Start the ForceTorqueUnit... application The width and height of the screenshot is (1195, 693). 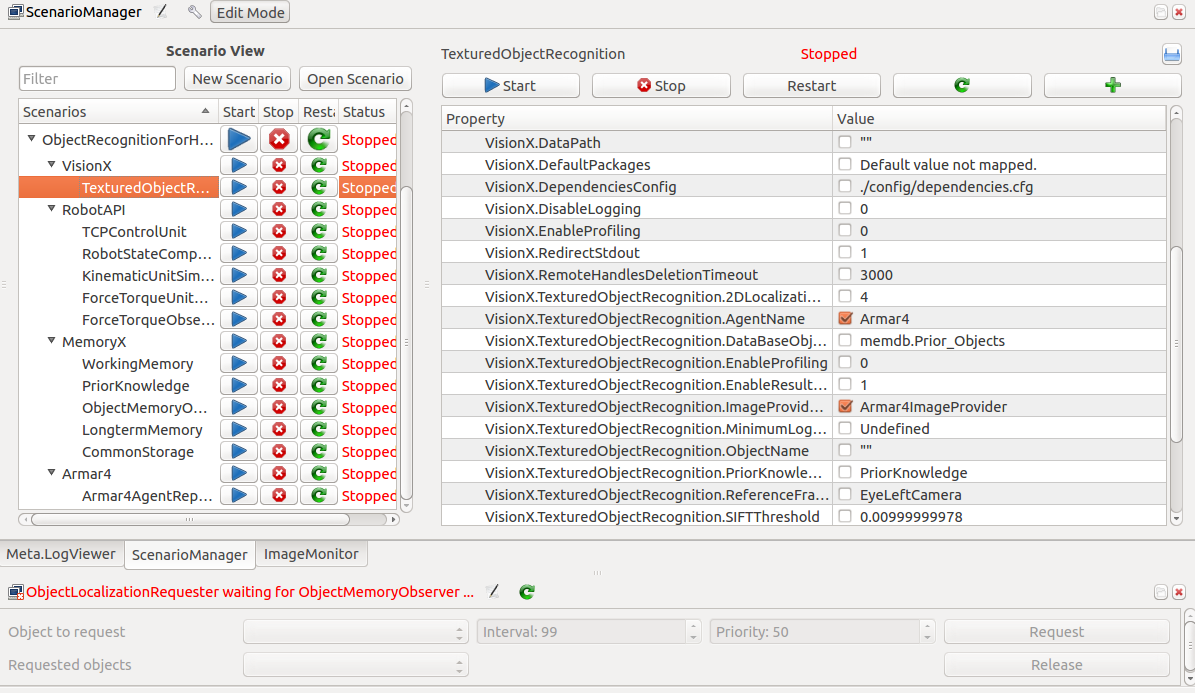tap(239, 297)
